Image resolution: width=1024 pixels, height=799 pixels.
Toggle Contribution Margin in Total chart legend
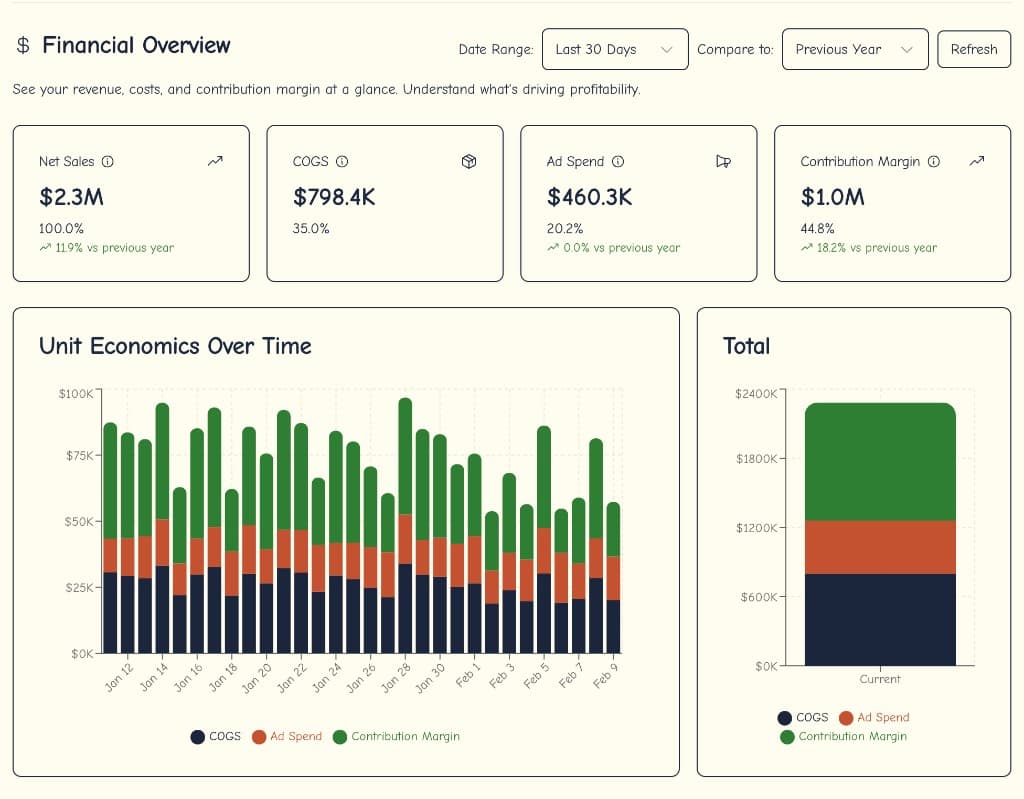(843, 736)
